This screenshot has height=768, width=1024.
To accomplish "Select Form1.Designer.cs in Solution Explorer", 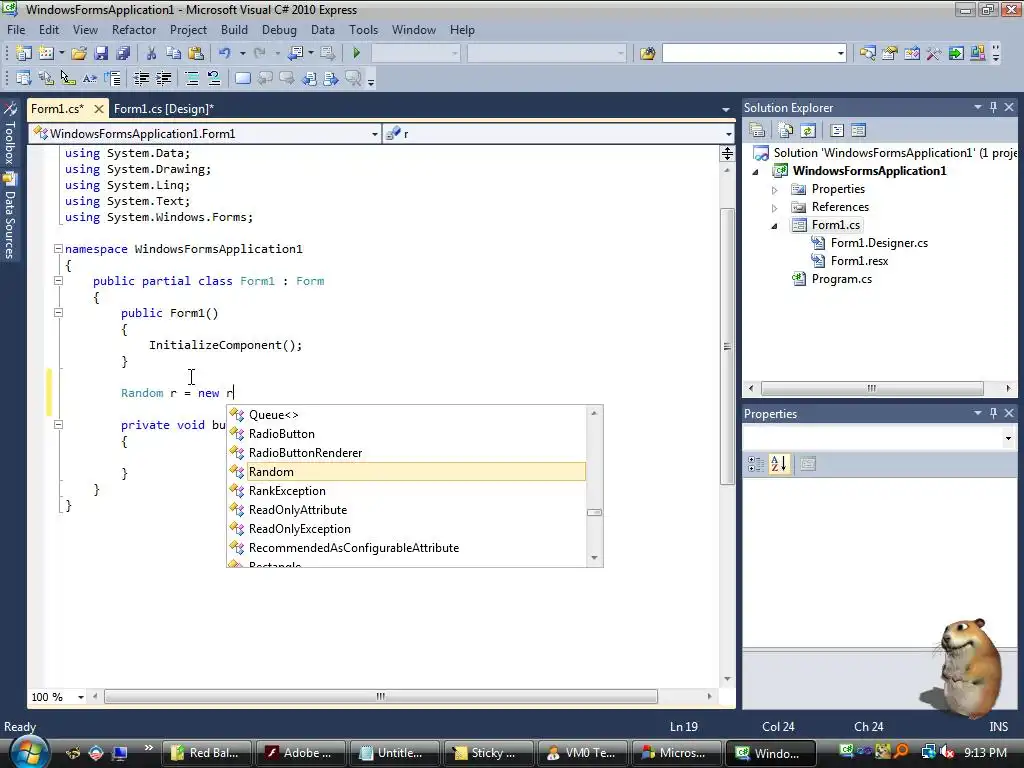I will [879, 243].
